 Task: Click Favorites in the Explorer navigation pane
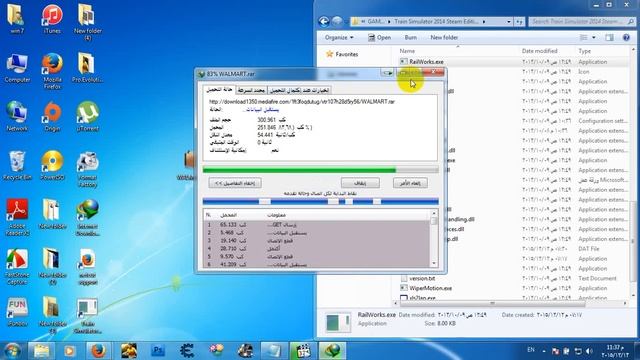coord(342,54)
